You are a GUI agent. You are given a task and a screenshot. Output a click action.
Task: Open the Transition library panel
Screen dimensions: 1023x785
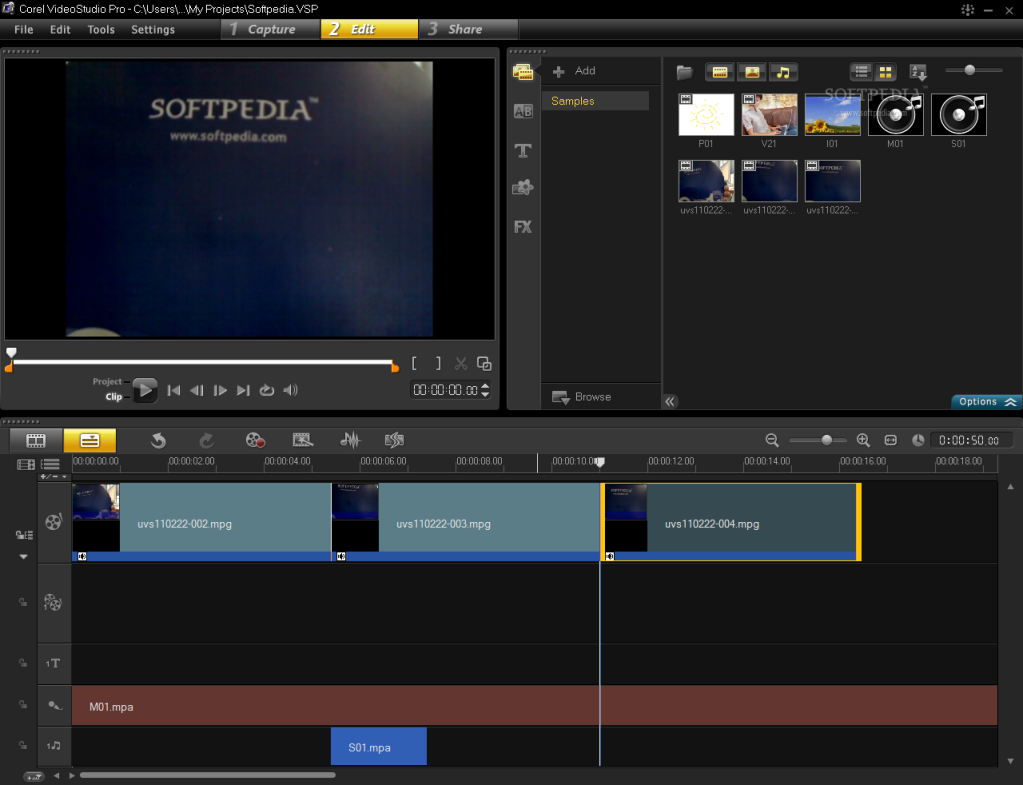click(x=522, y=112)
